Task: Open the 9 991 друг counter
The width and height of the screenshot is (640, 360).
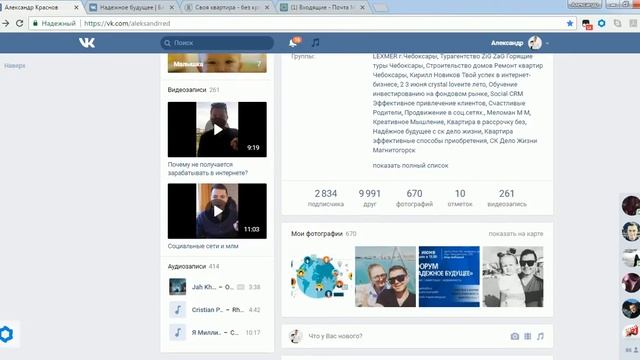Action: tap(370, 198)
